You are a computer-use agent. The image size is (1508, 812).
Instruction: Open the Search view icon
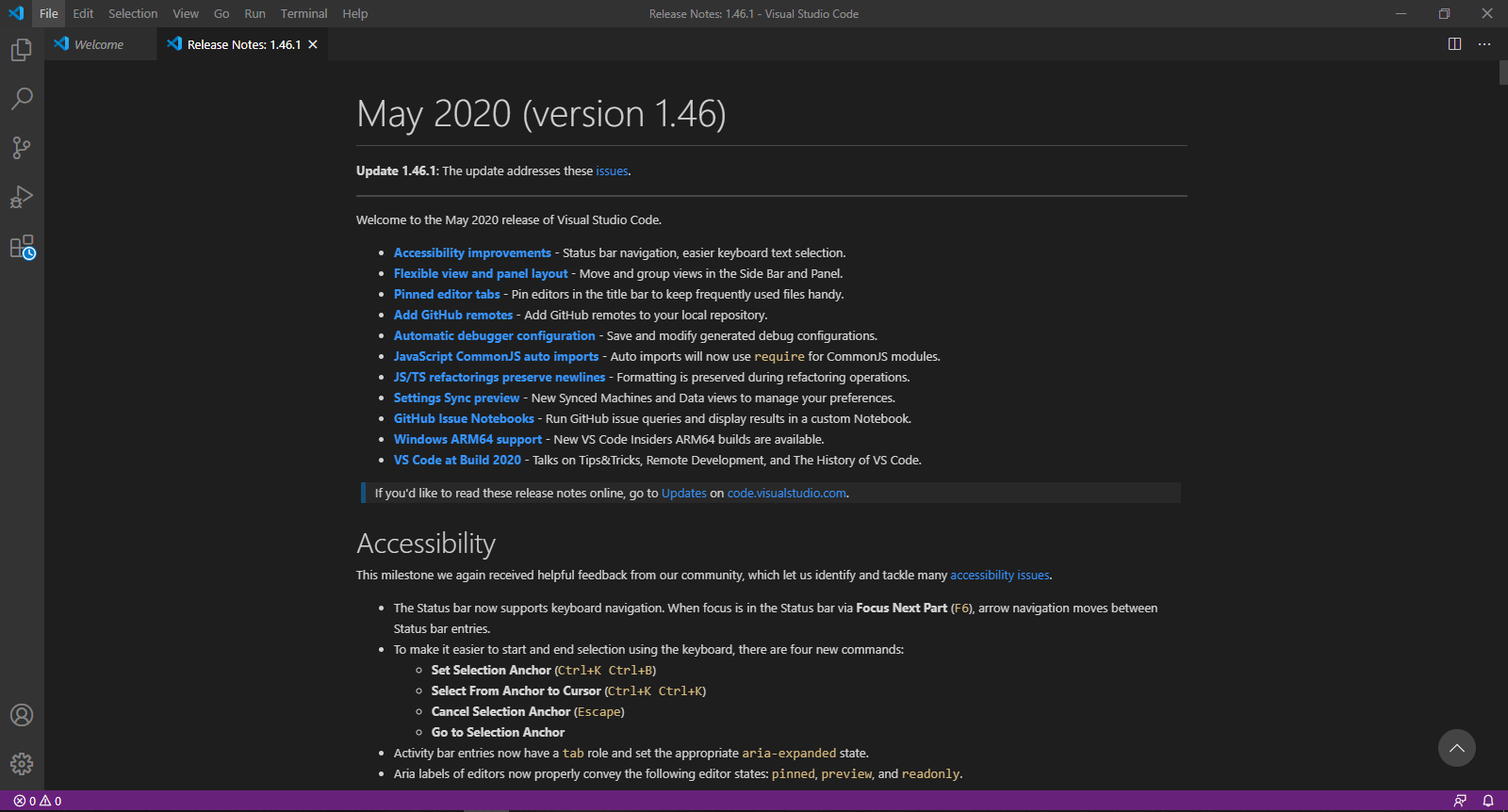[x=22, y=99]
